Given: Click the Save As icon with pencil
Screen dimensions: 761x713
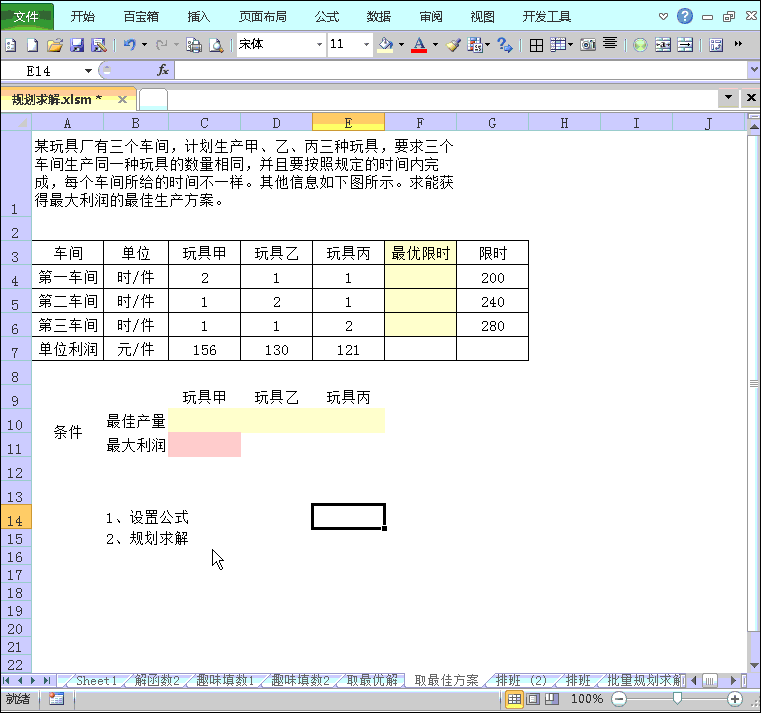Looking at the screenshot, I should [x=99, y=45].
